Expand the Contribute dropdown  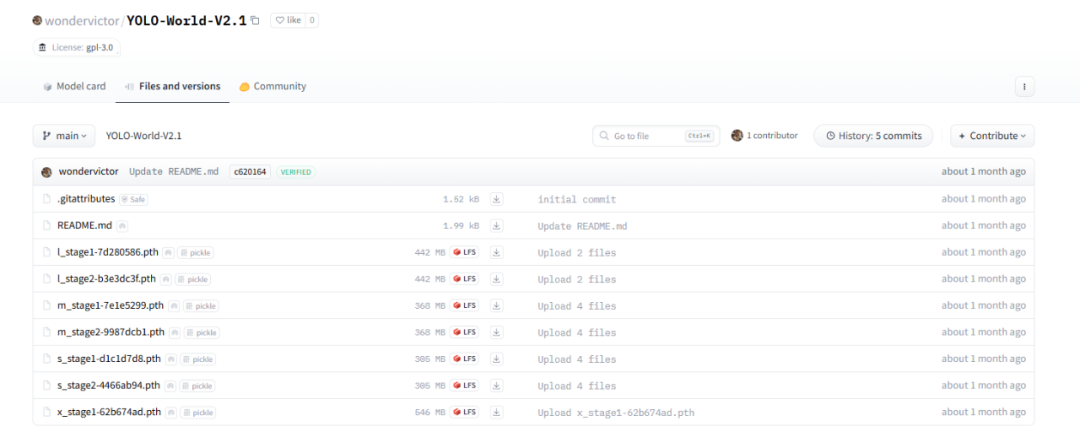993,136
